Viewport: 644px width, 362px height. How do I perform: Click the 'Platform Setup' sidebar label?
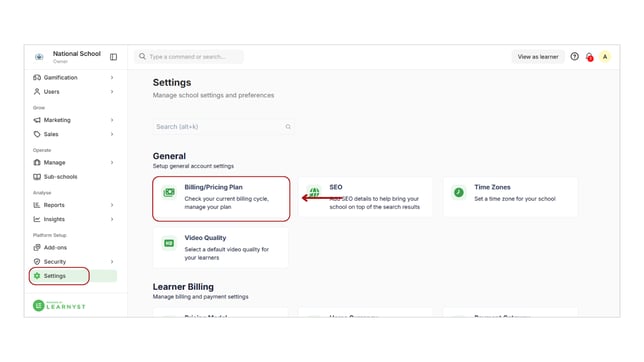(x=50, y=235)
